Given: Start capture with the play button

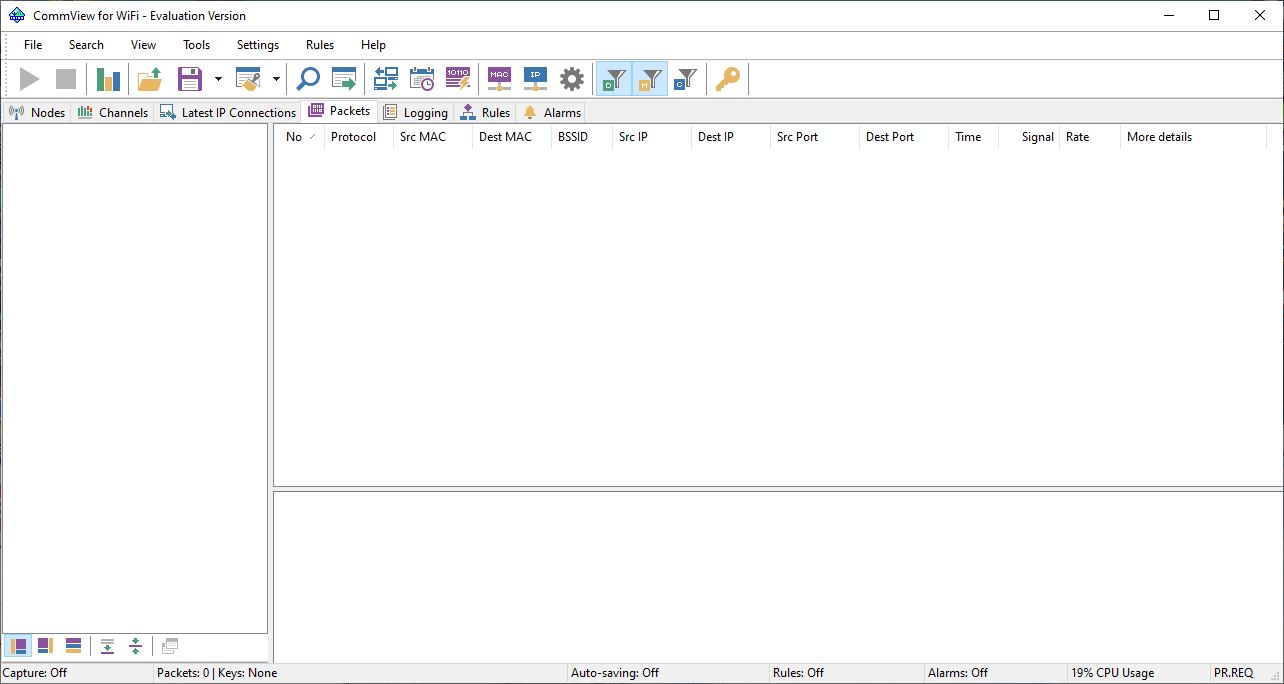Looking at the screenshot, I should tap(30, 79).
